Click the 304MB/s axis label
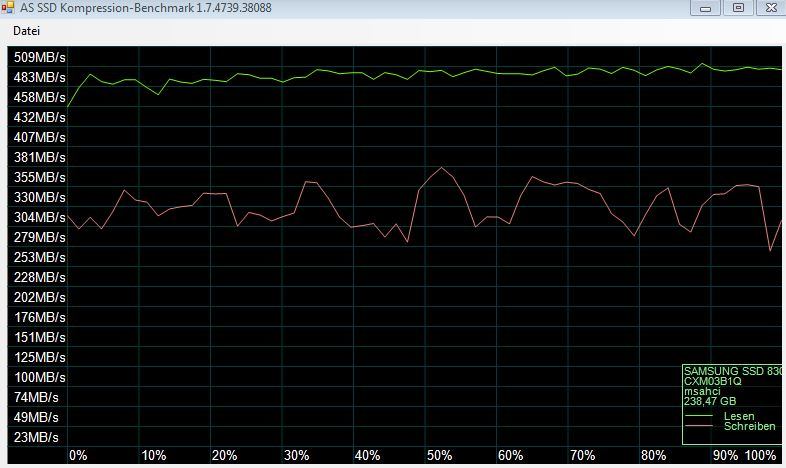Screen dimensions: 786x468 point(40,217)
